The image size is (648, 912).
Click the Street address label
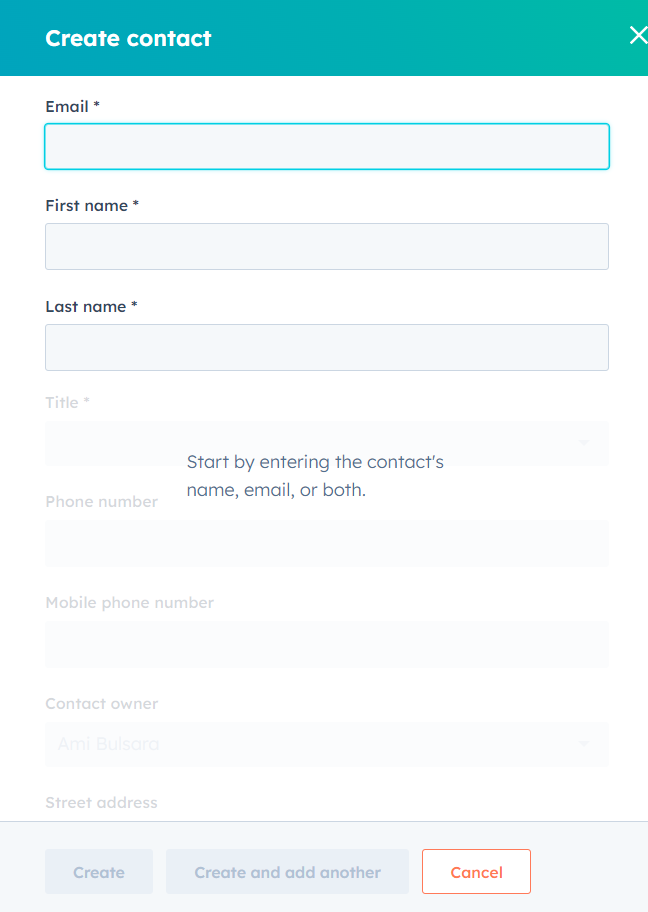(x=101, y=802)
